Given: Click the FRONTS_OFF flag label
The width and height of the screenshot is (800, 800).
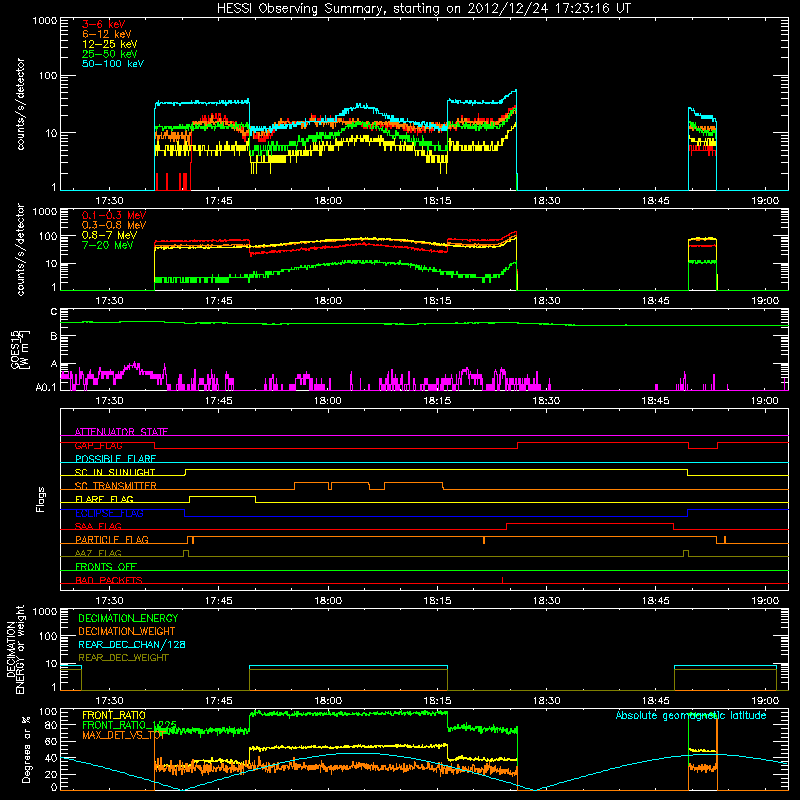Looking at the screenshot, I should 106,566.
